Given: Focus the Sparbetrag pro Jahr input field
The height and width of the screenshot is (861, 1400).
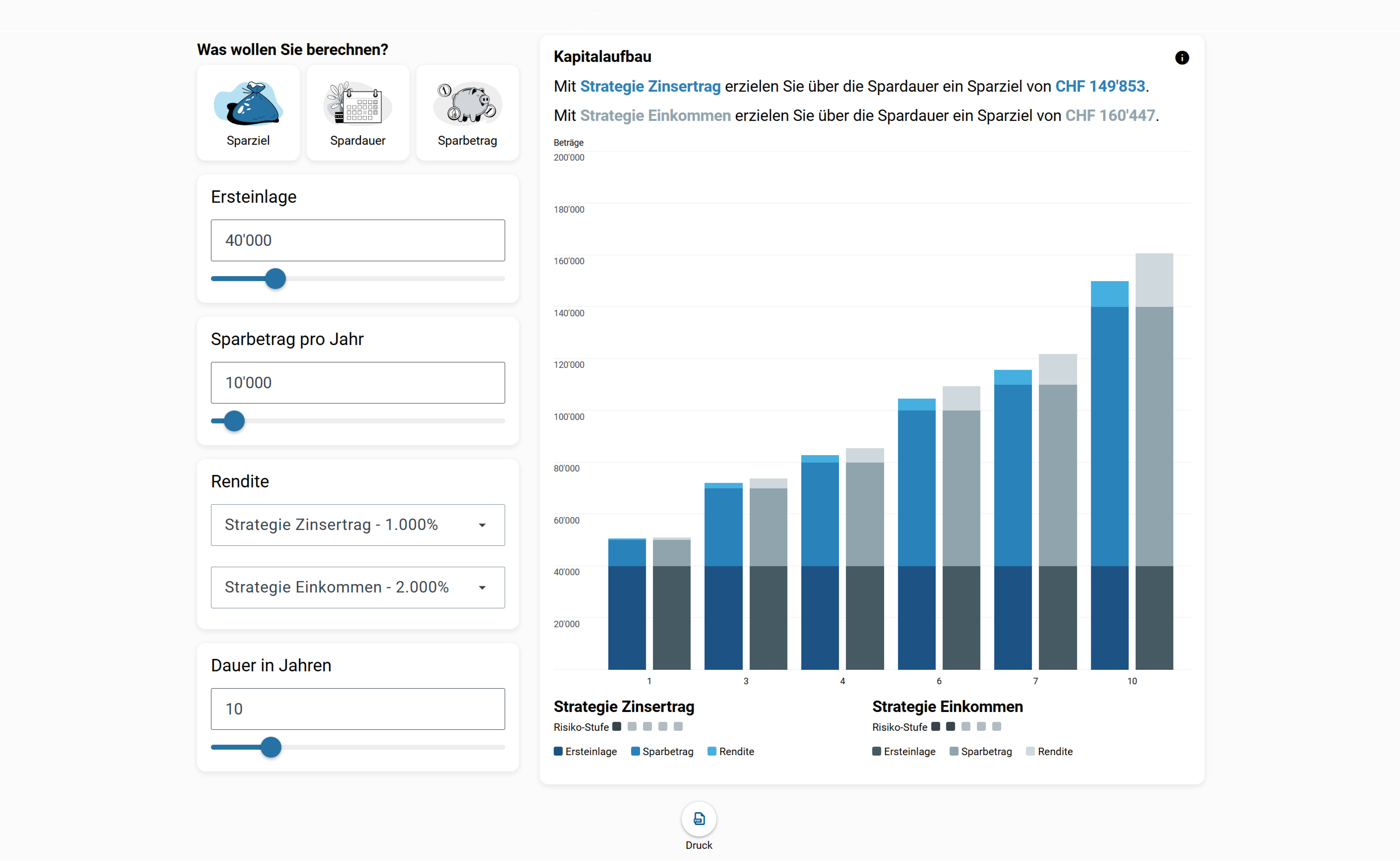Looking at the screenshot, I should click(358, 383).
